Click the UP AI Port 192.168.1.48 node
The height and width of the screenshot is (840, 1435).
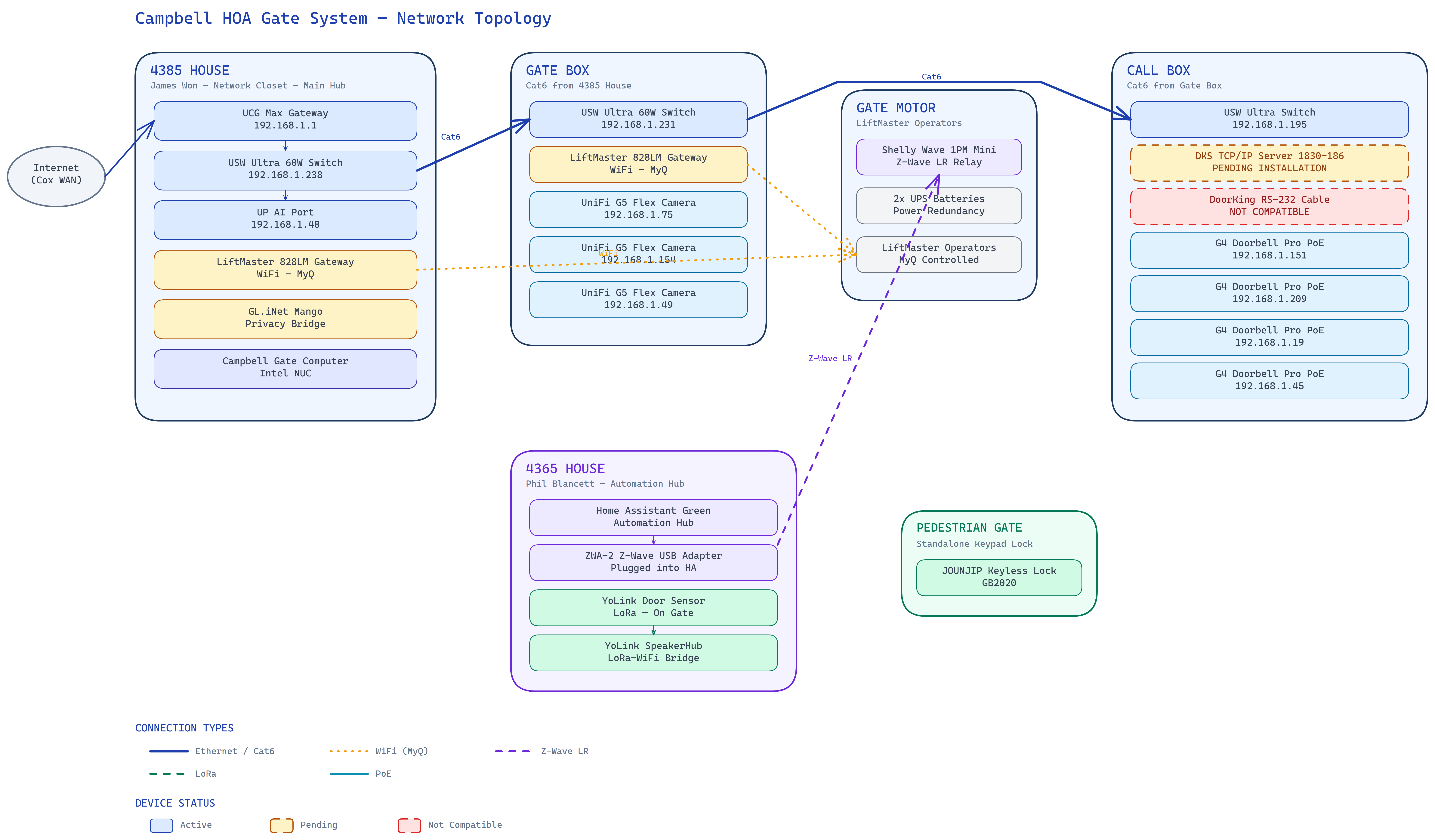coord(285,220)
